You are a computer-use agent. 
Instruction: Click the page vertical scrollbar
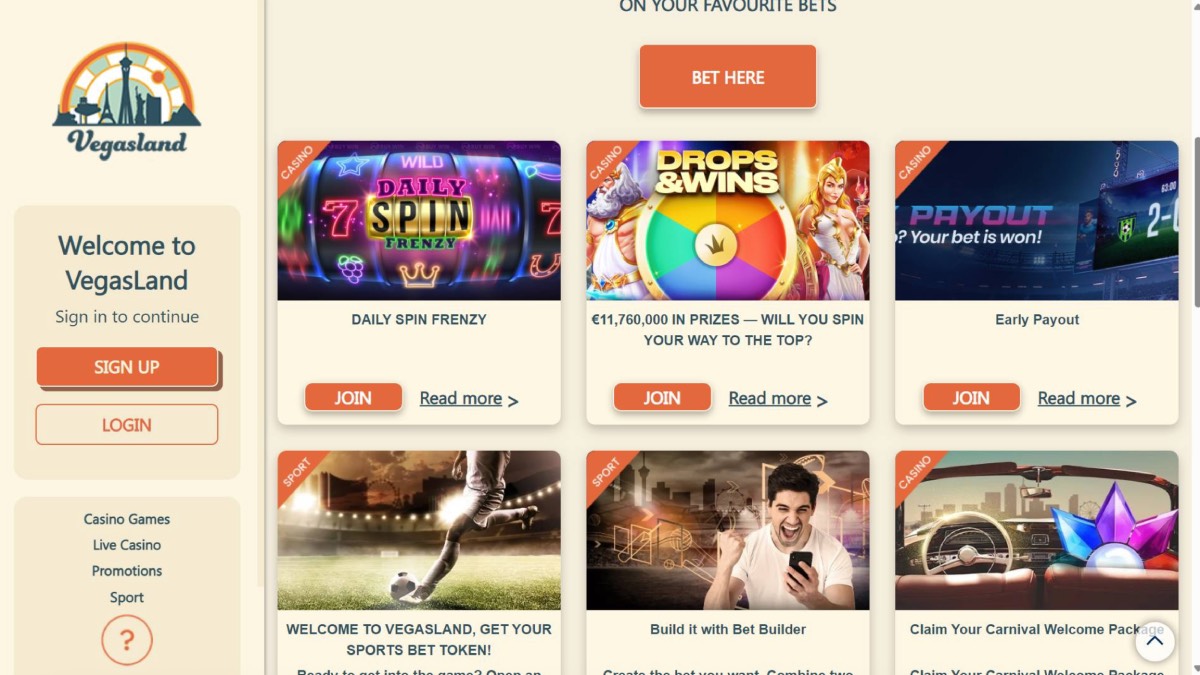point(1197,221)
